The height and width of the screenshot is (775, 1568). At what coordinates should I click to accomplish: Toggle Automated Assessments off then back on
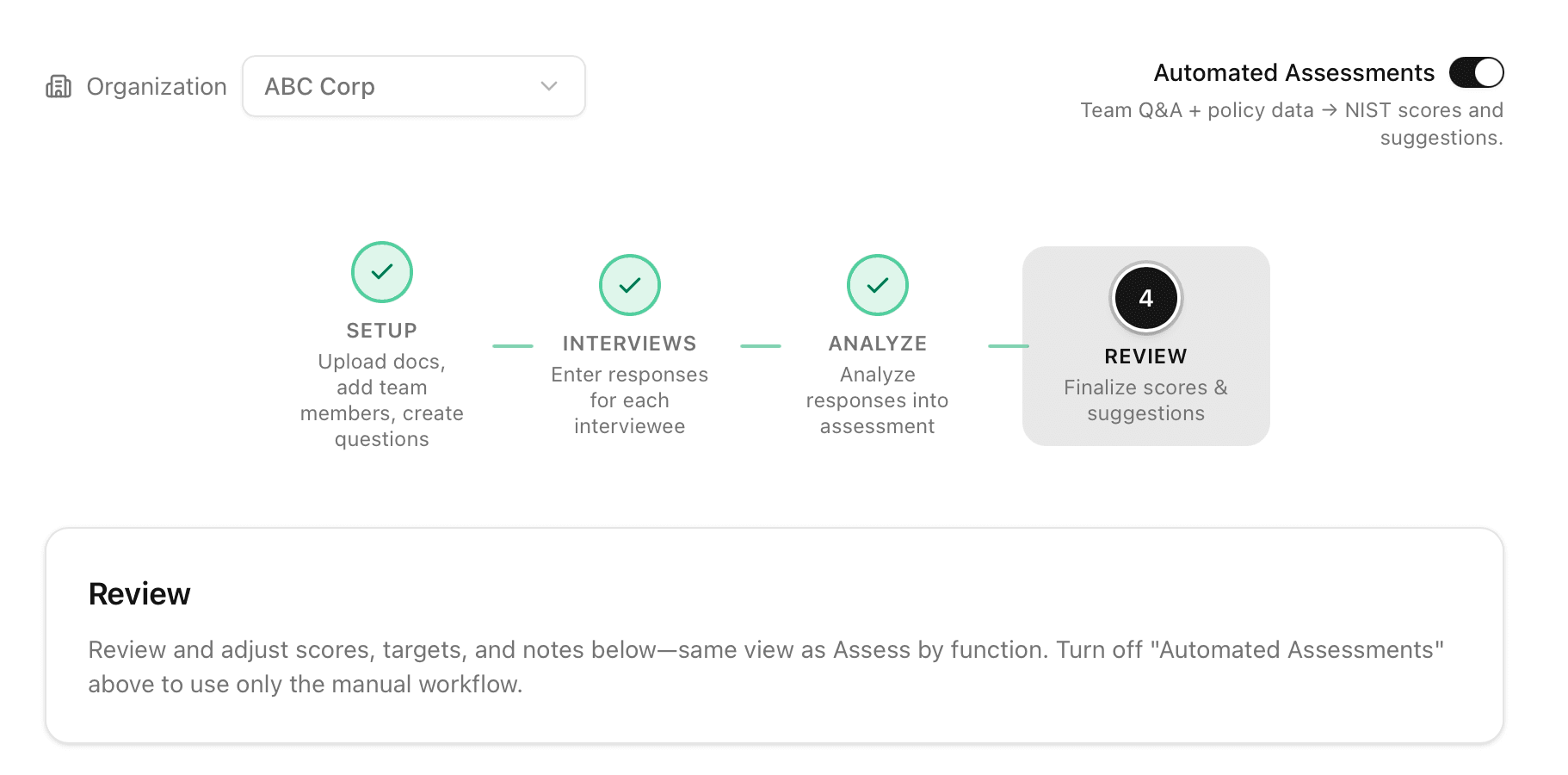click(x=1476, y=72)
